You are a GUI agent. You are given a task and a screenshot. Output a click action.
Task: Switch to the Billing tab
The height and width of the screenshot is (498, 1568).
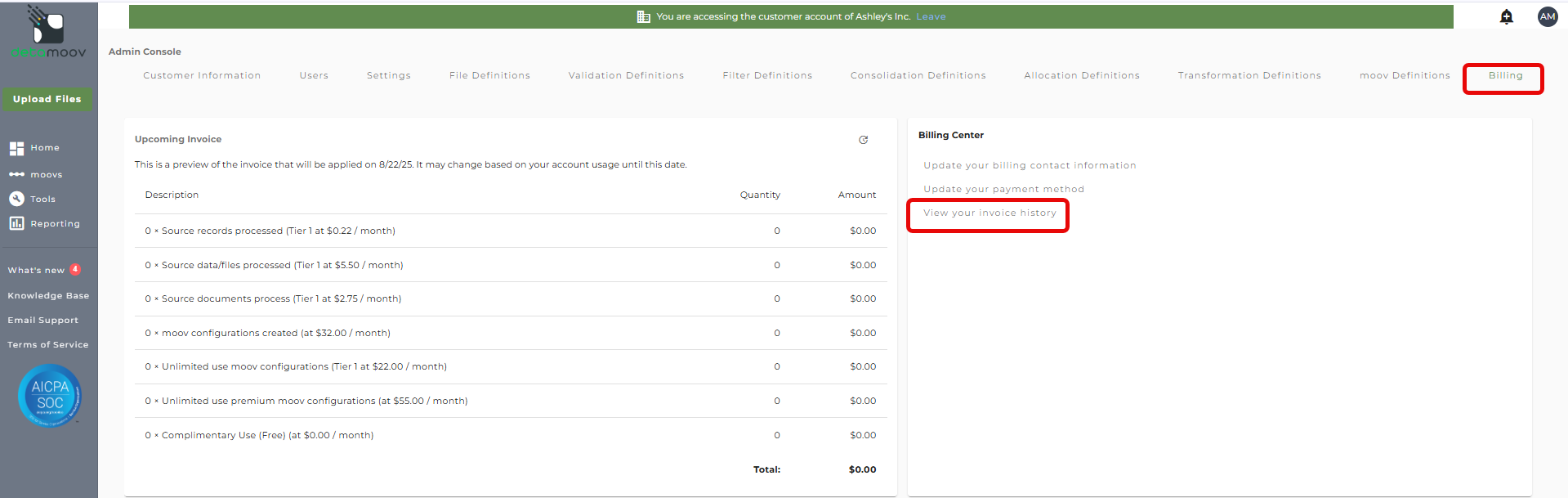tap(1505, 75)
